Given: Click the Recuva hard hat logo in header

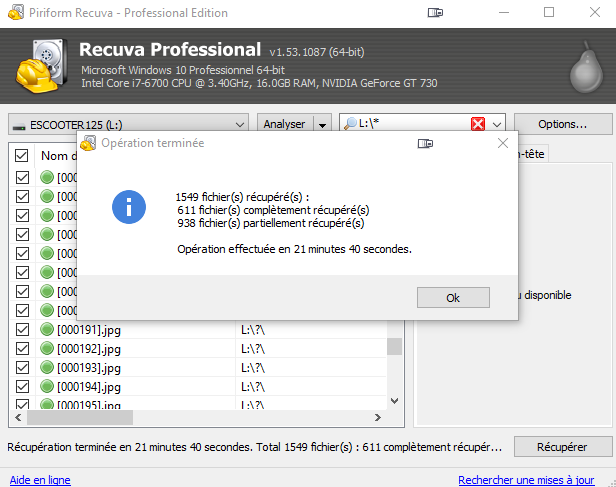Looking at the screenshot, I should click(x=41, y=65).
